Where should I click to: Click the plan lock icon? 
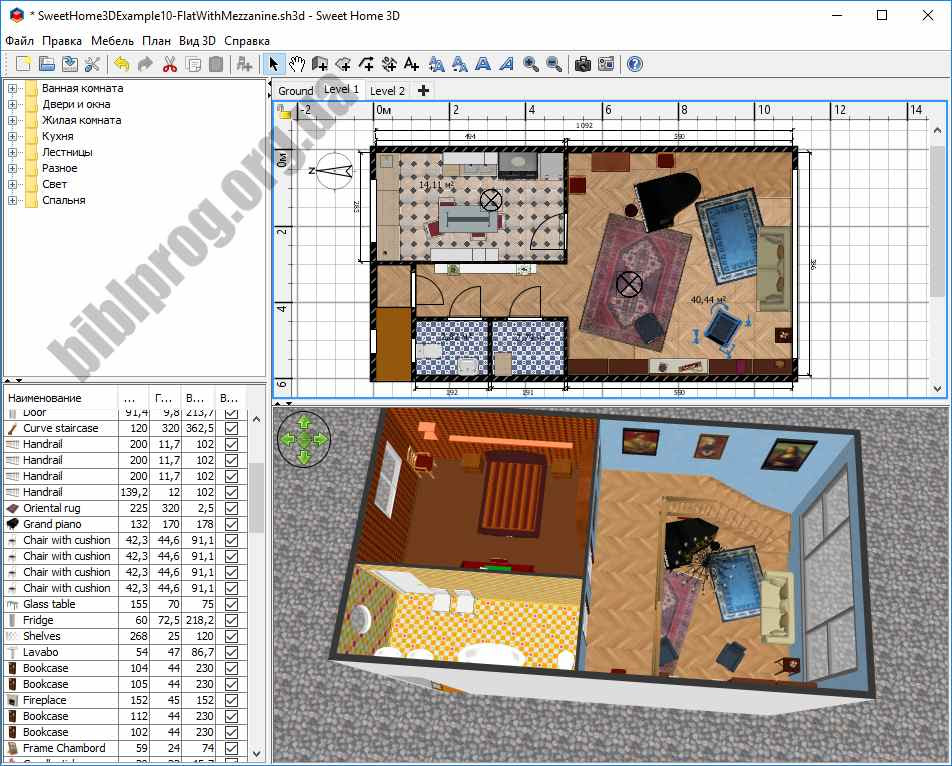[285, 111]
